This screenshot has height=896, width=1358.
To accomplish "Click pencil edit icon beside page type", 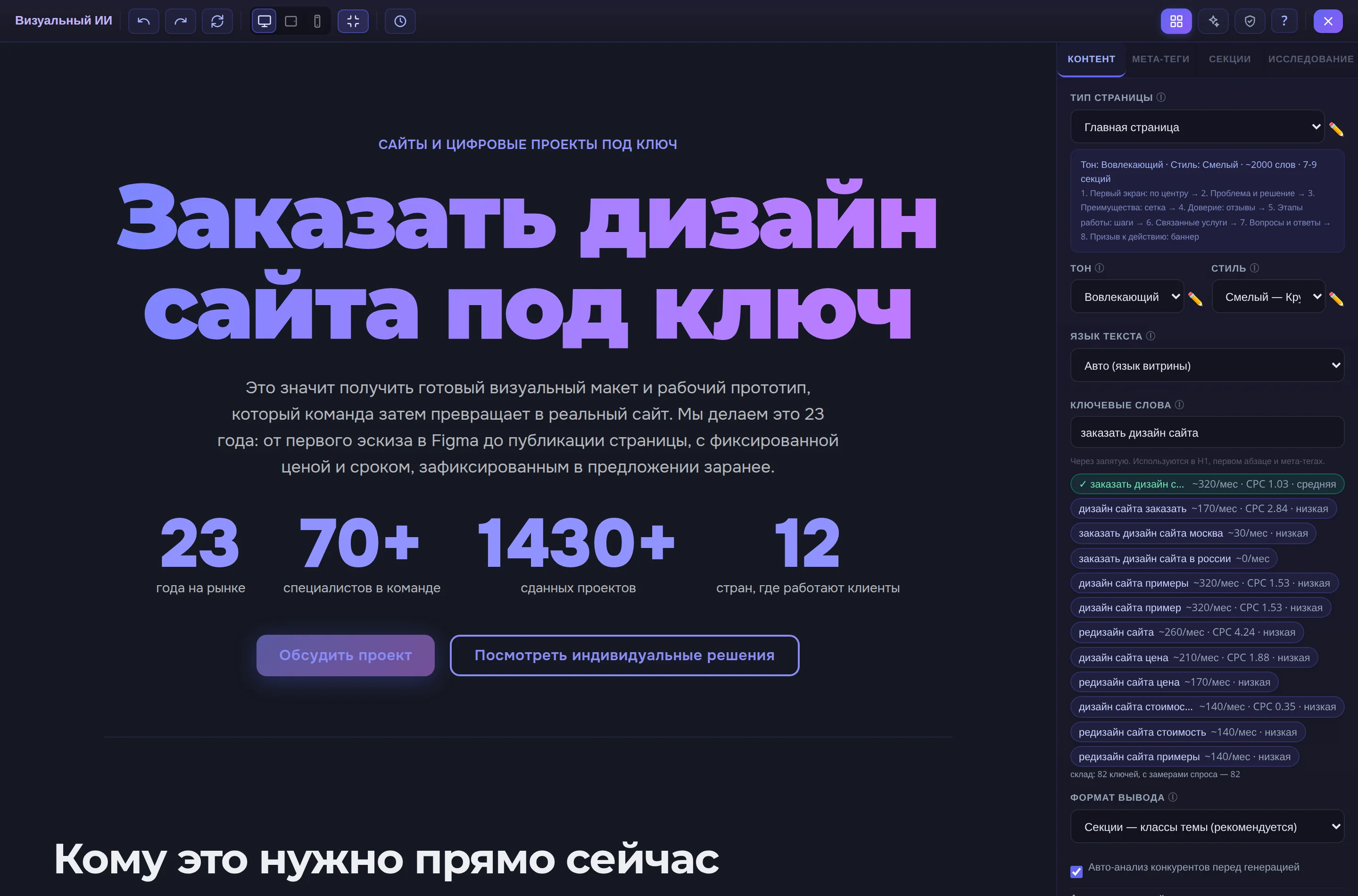I will pyautogui.click(x=1336, y=129).
